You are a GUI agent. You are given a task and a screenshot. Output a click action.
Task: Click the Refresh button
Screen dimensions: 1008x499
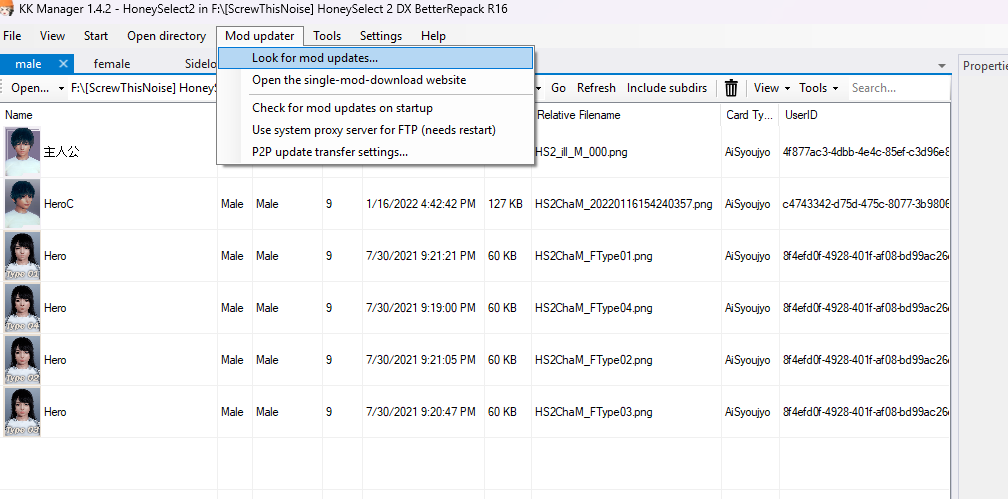(596, 88)
